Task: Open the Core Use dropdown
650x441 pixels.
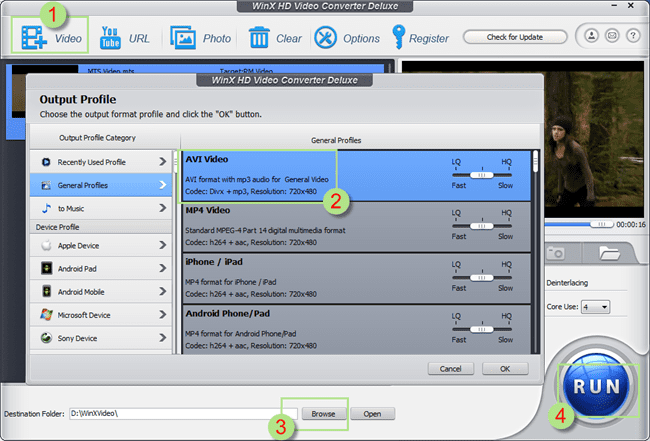Action: point(595,307)
